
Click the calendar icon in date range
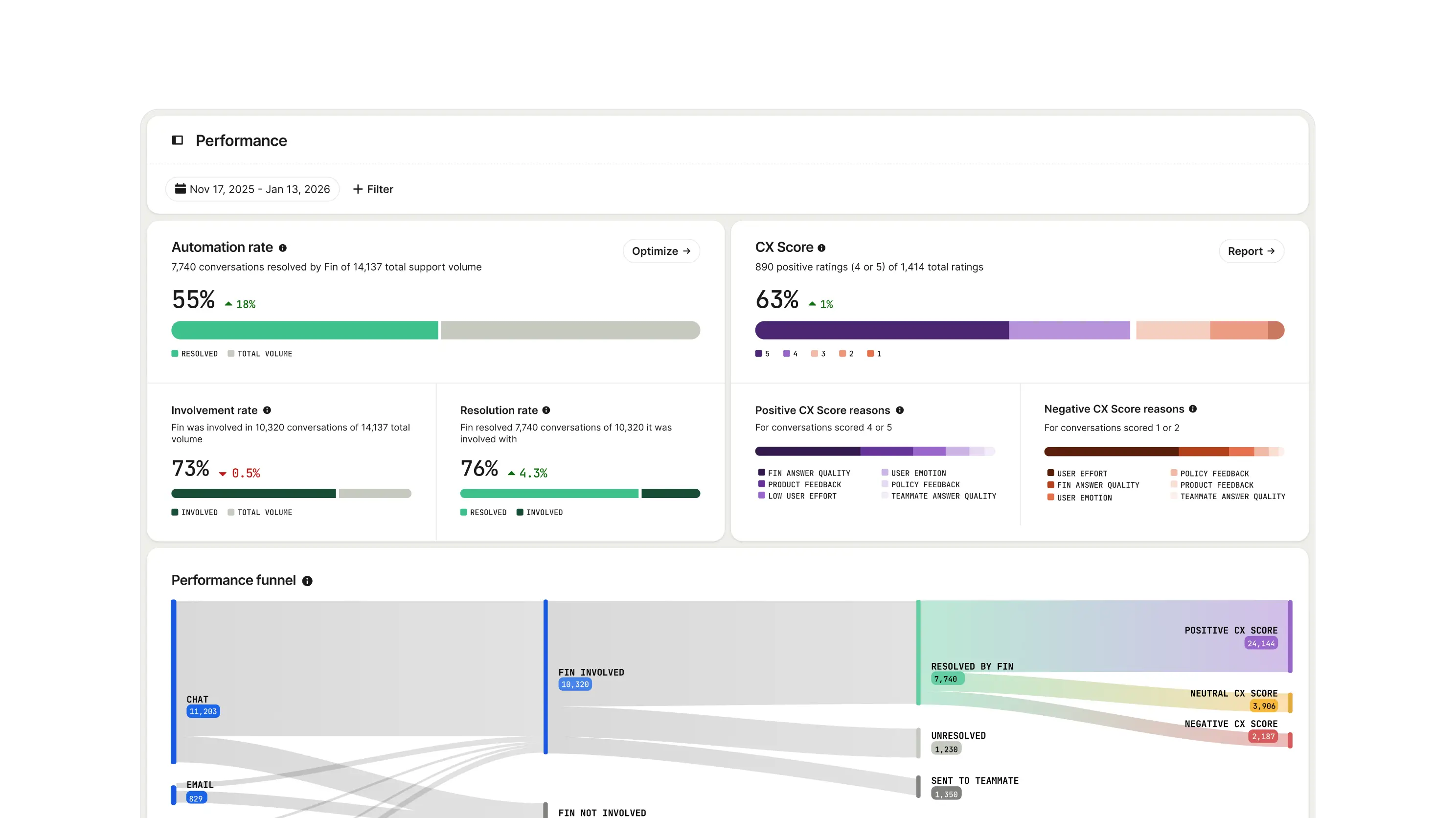click(181, 189)
